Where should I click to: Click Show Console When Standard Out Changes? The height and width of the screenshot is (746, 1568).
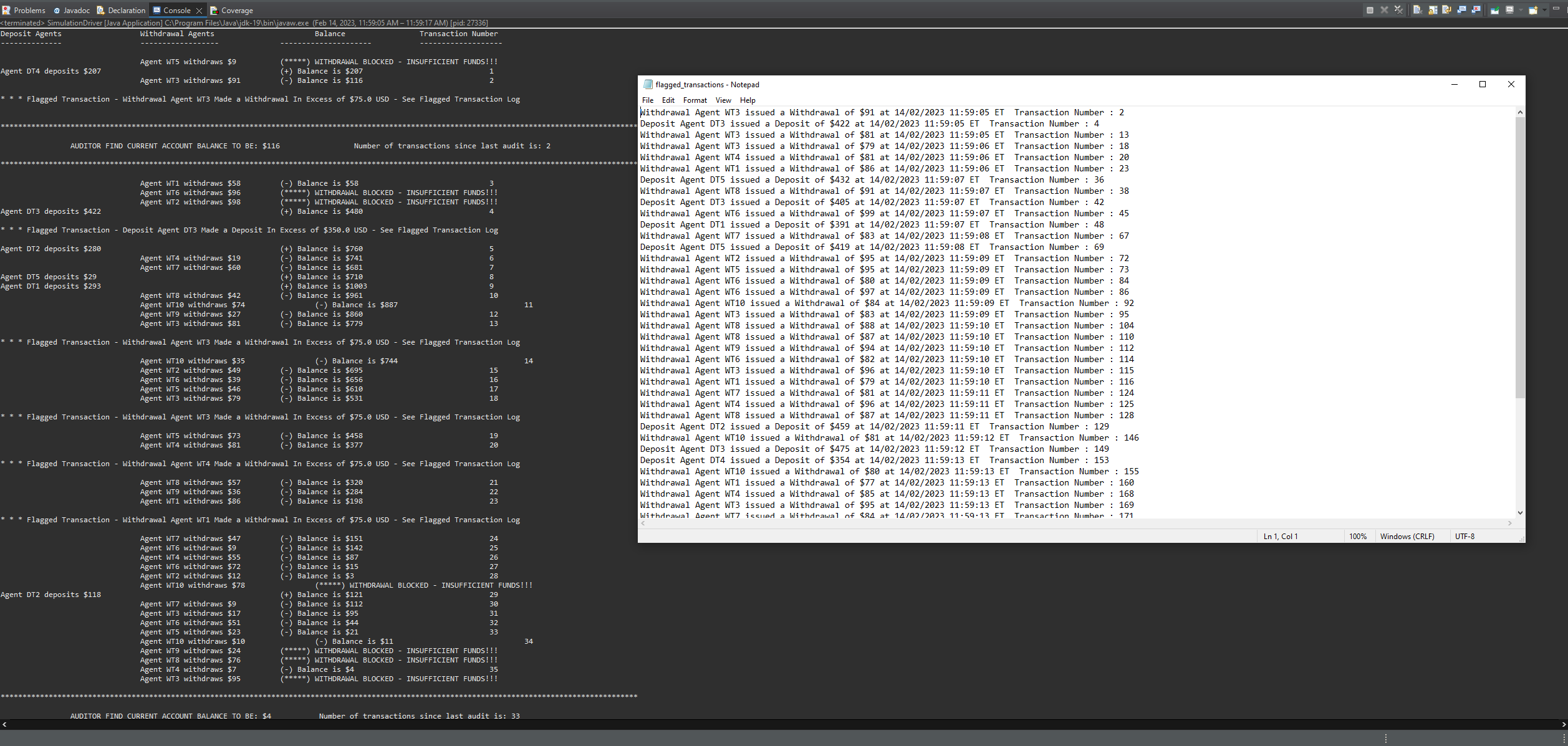click(x=1461, y=10)
